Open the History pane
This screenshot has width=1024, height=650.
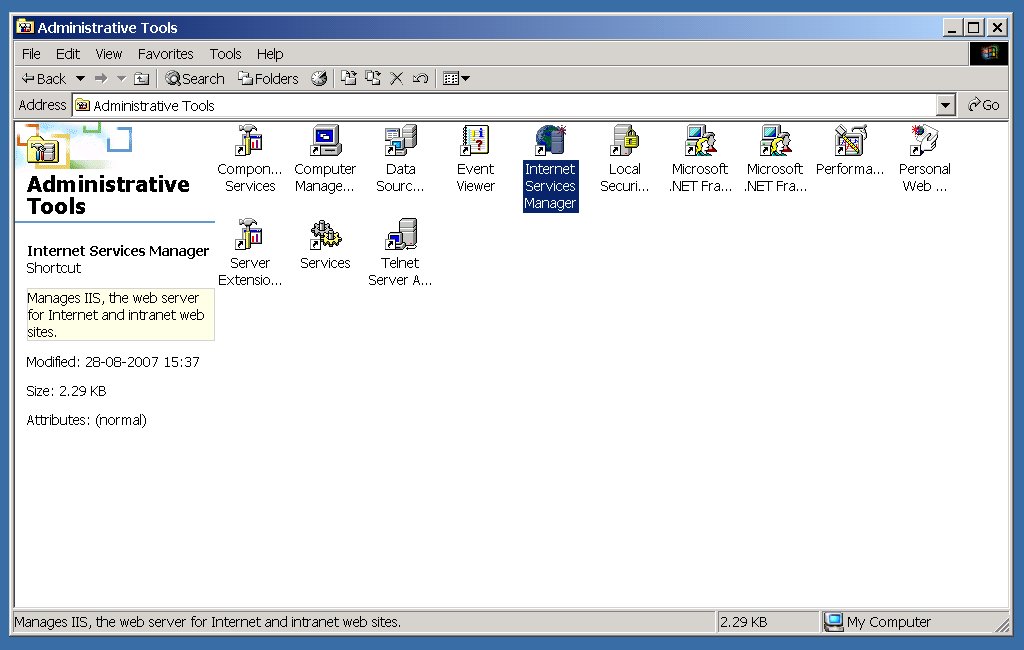(319, 79)
